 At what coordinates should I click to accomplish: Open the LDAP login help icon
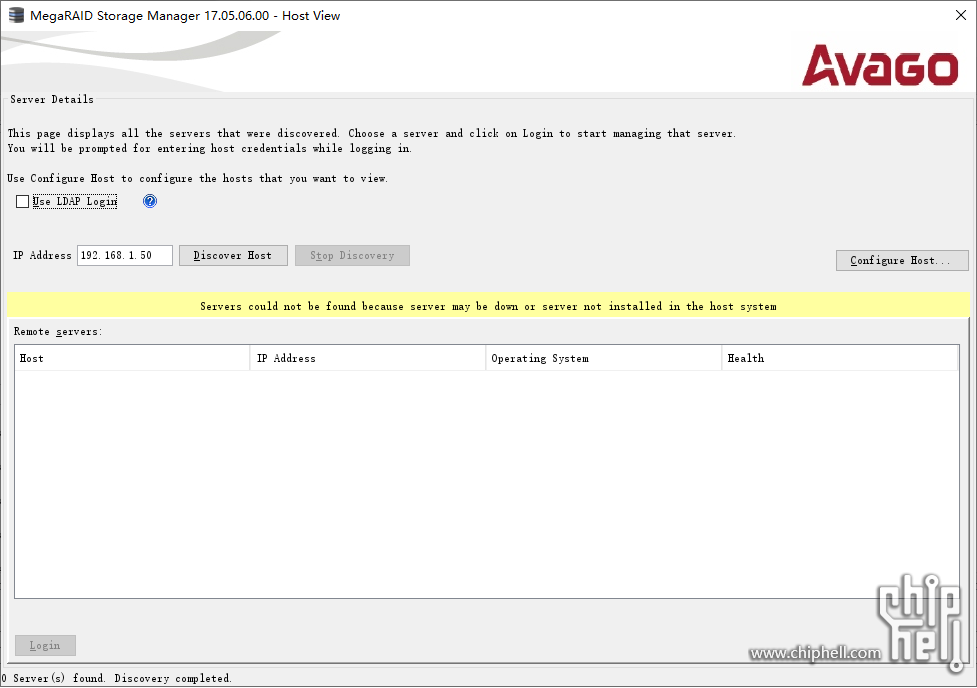[x=150, y=201]
